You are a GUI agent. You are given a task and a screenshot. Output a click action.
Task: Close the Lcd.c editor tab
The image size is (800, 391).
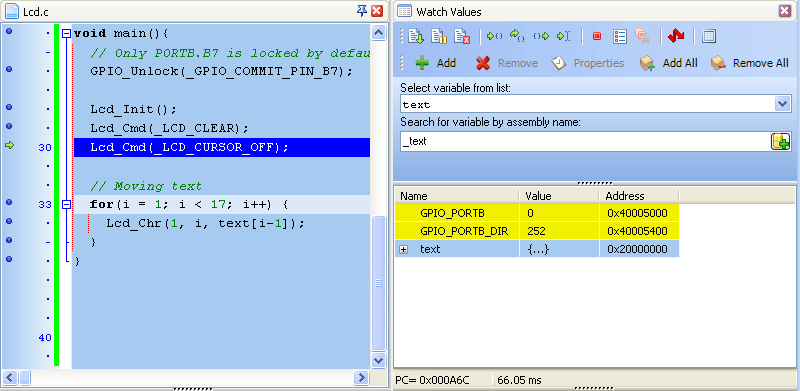click(377, 11)
